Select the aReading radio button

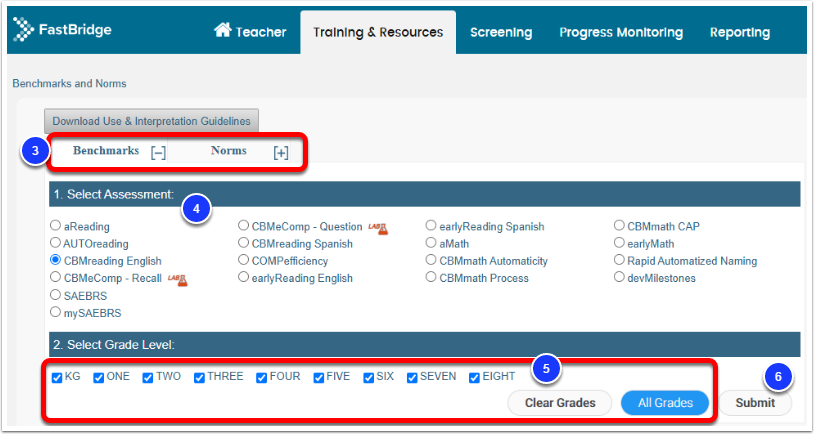[55, 225]
